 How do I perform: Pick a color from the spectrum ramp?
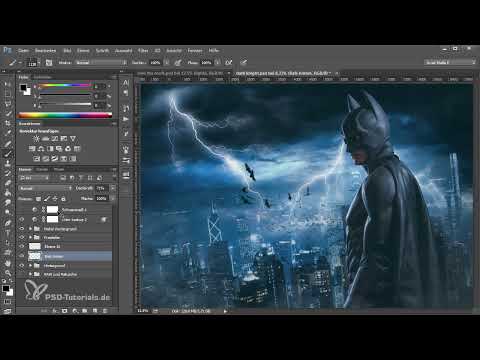(x=65, y=116)
